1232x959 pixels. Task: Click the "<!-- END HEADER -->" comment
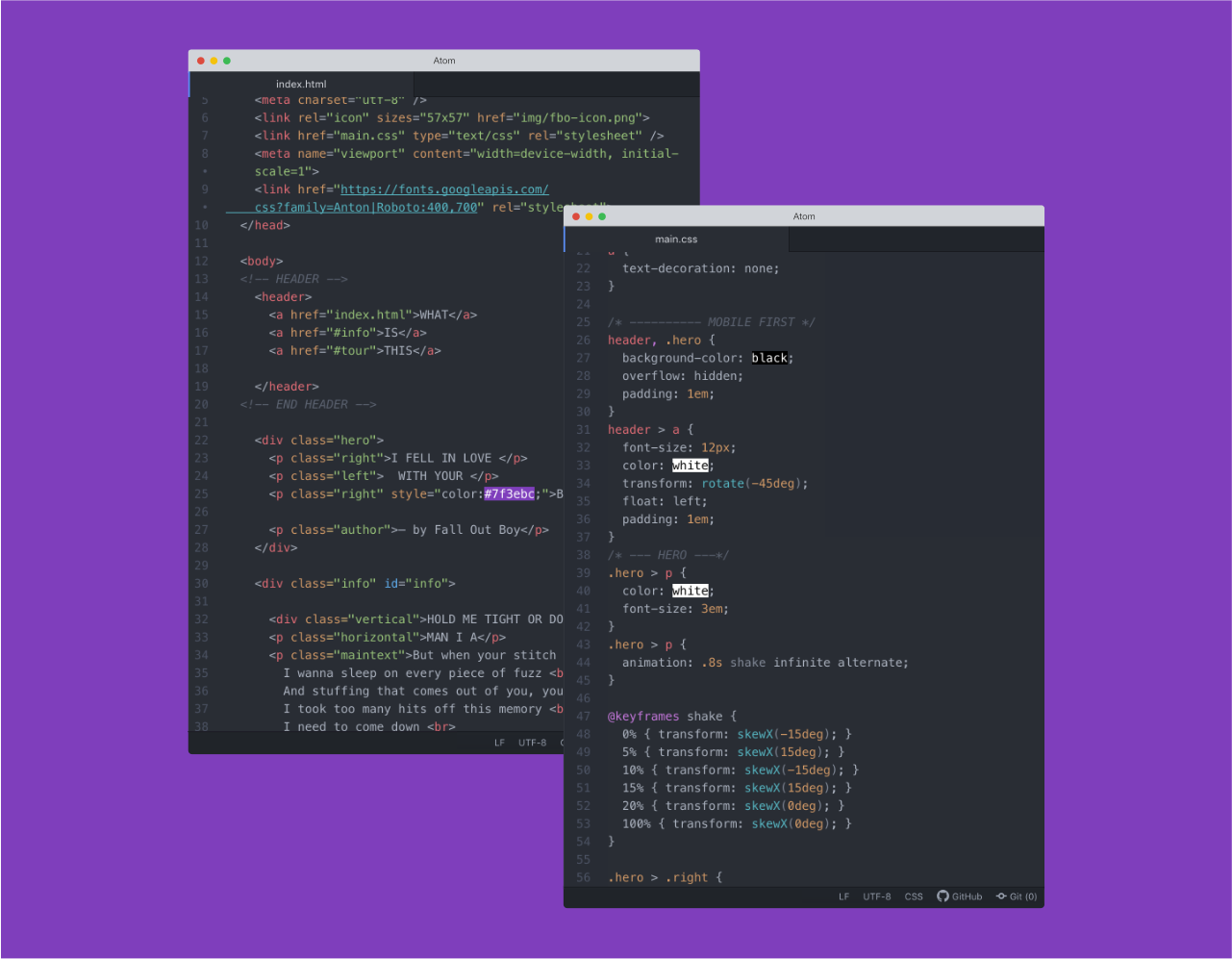[x=309, y=405]
